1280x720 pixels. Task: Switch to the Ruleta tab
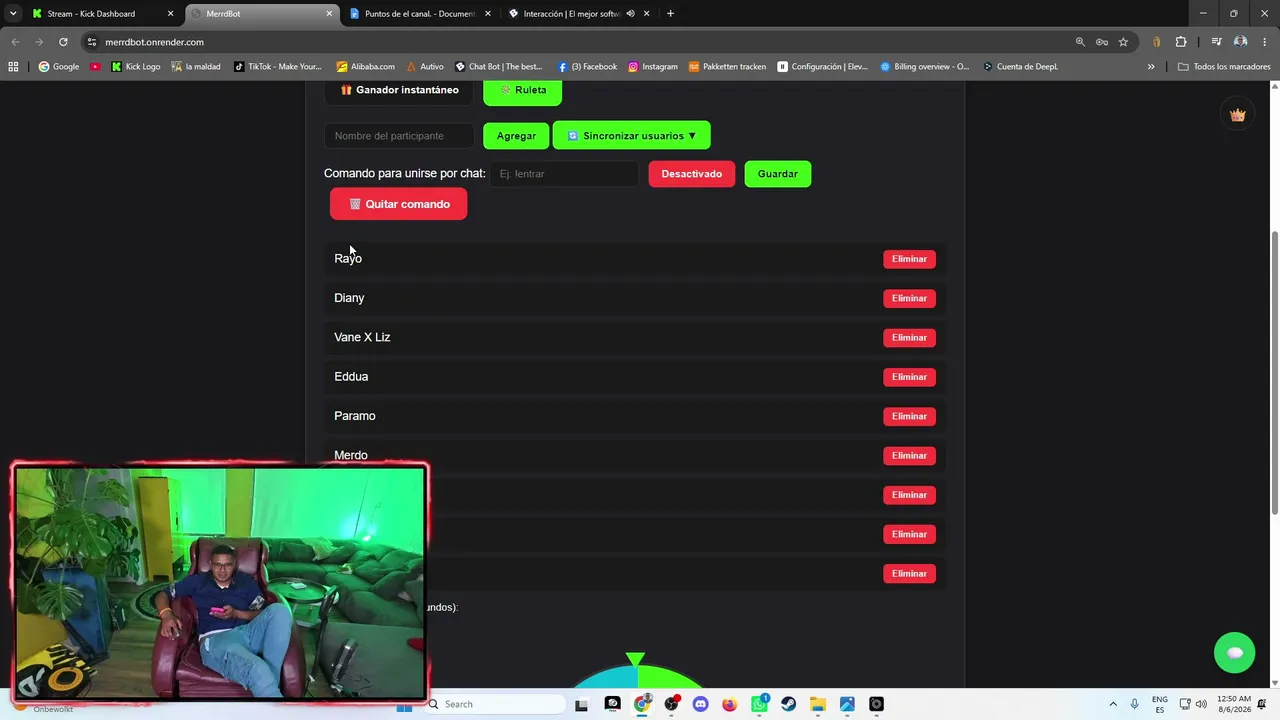tap(523, 90)
